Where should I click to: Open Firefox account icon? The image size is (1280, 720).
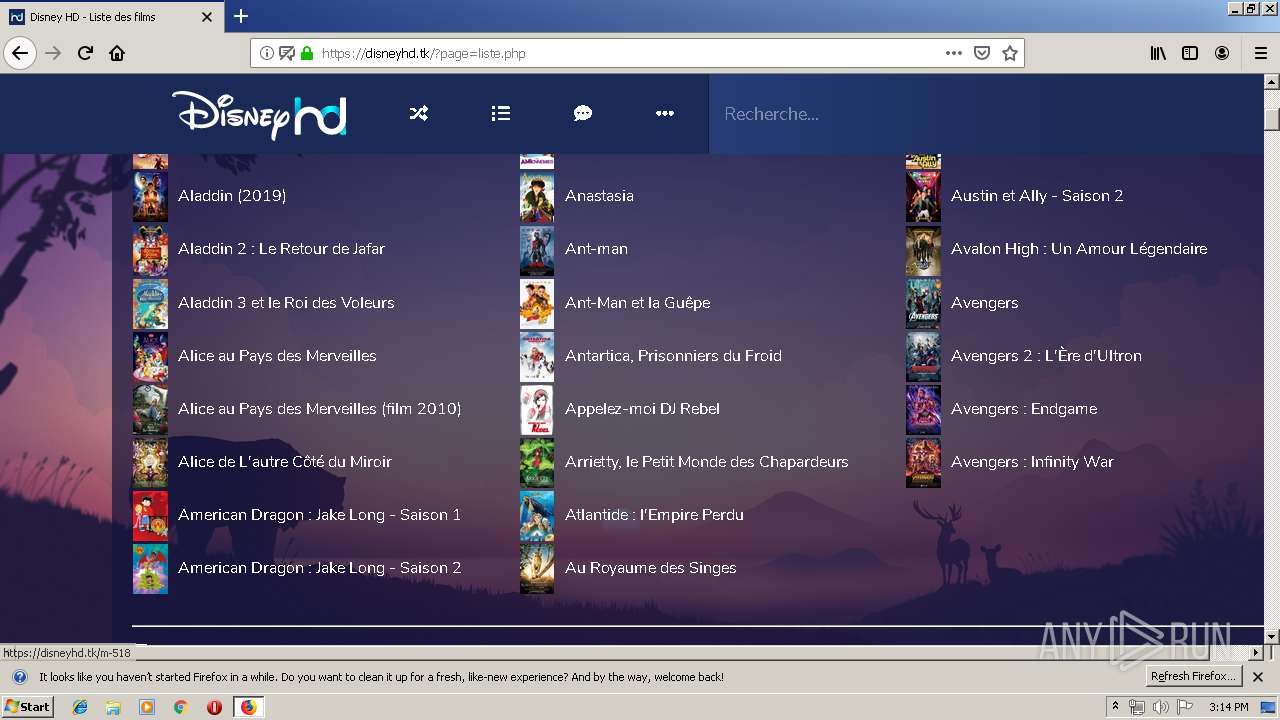tap(1222, 53)
